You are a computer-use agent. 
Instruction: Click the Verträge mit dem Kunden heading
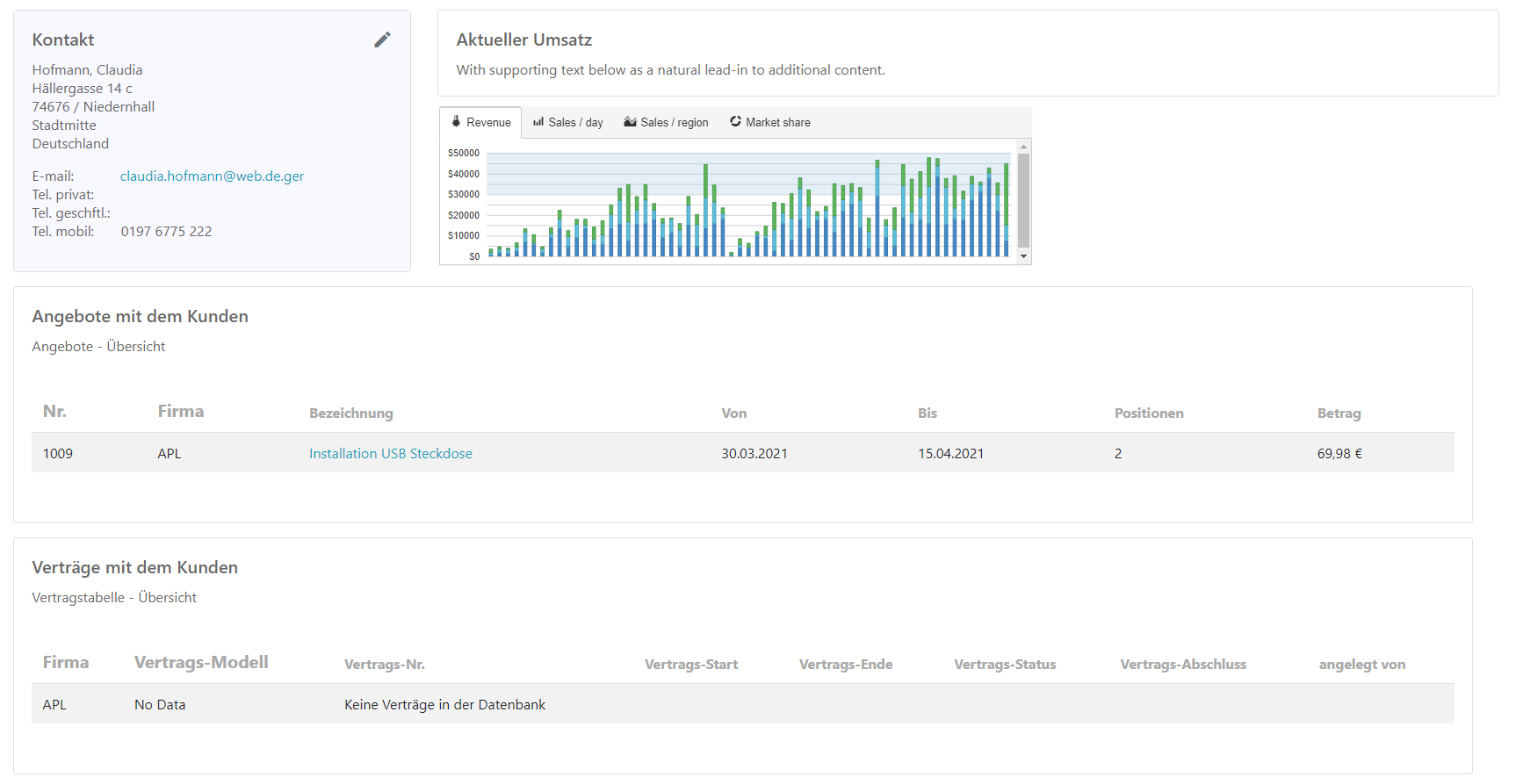coord(135,567)
